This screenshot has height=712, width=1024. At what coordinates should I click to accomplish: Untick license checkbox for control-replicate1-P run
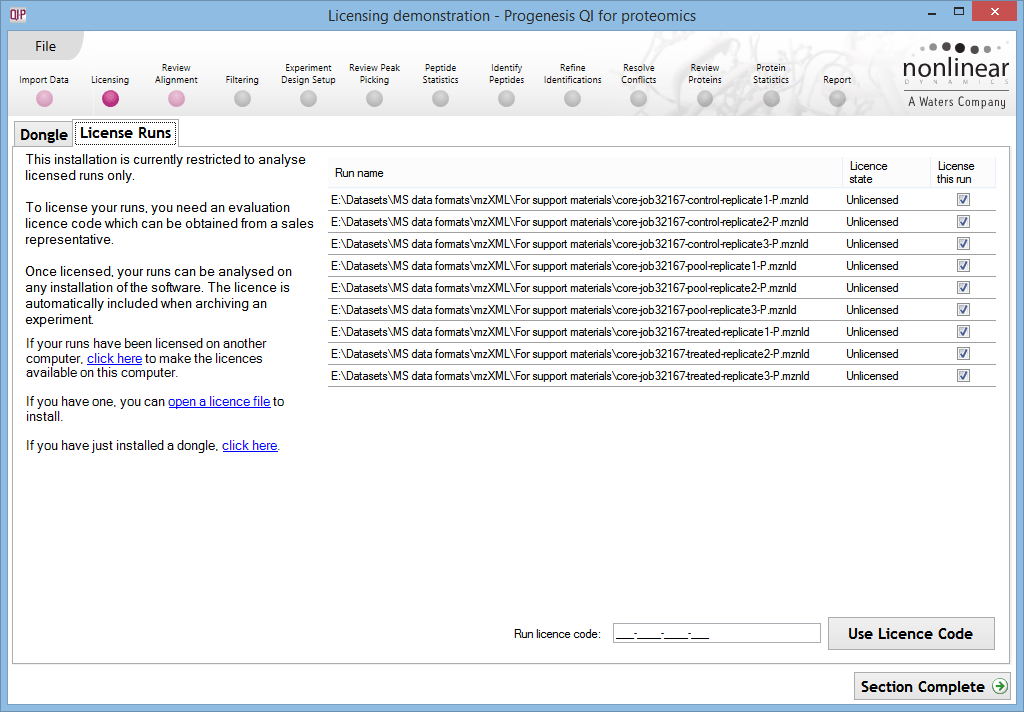click(963, 200)
